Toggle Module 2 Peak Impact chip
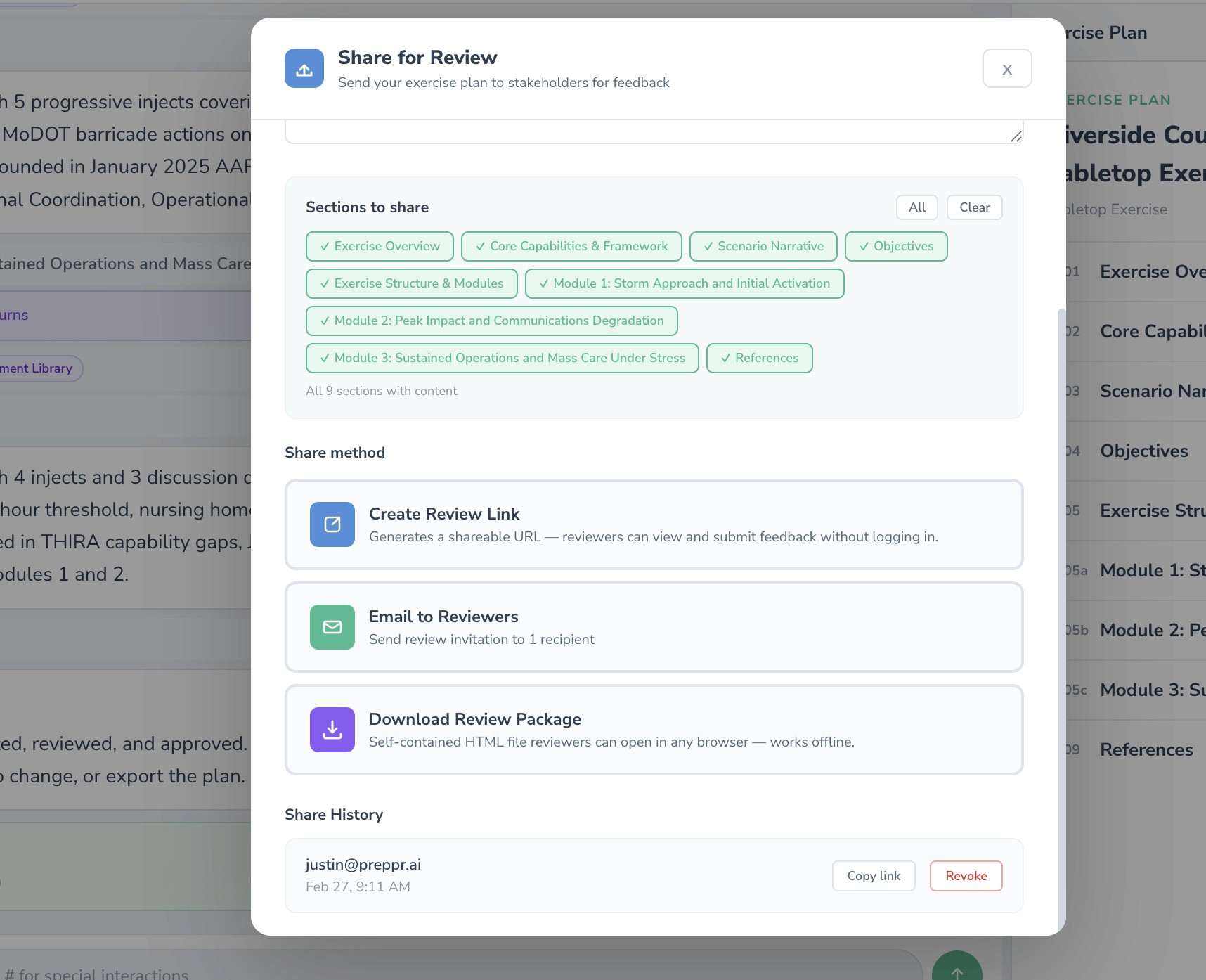1206x980 pixels. coord(492,321)
